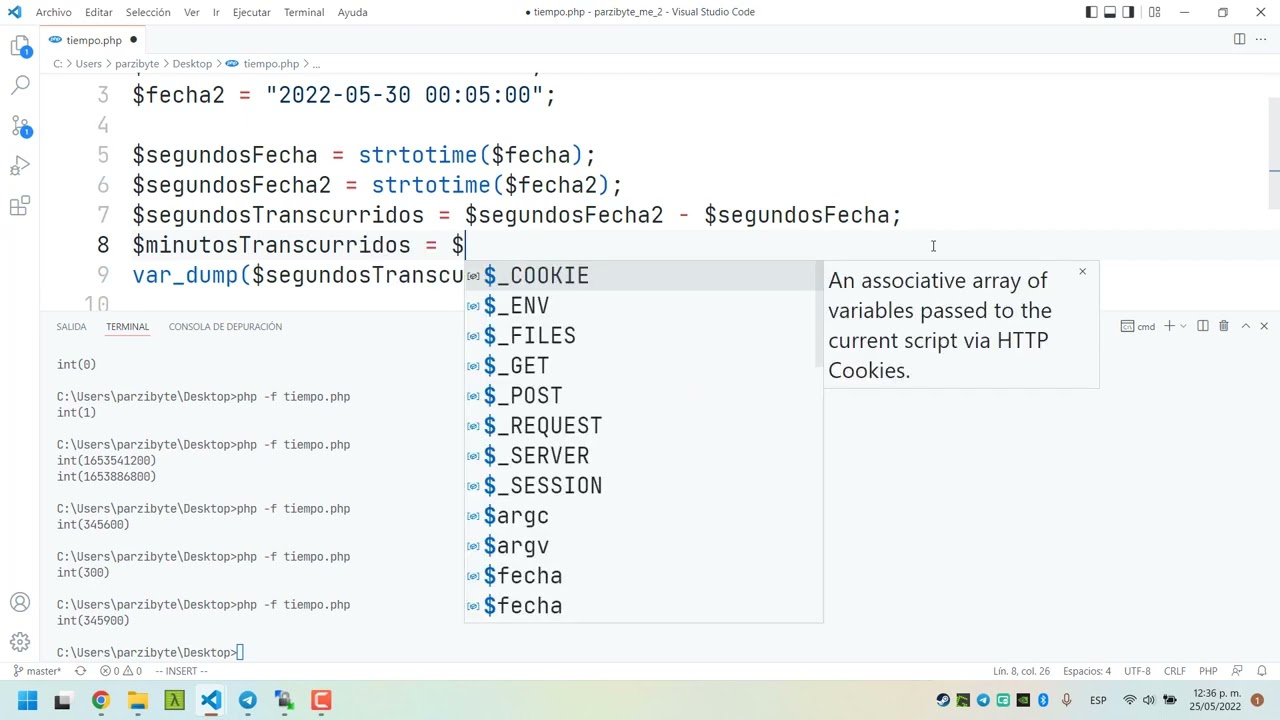The width and height of the screenshot is (1280, 720).
Task: Close the suggestion documentation popup
Action: tap(1082, 271)
